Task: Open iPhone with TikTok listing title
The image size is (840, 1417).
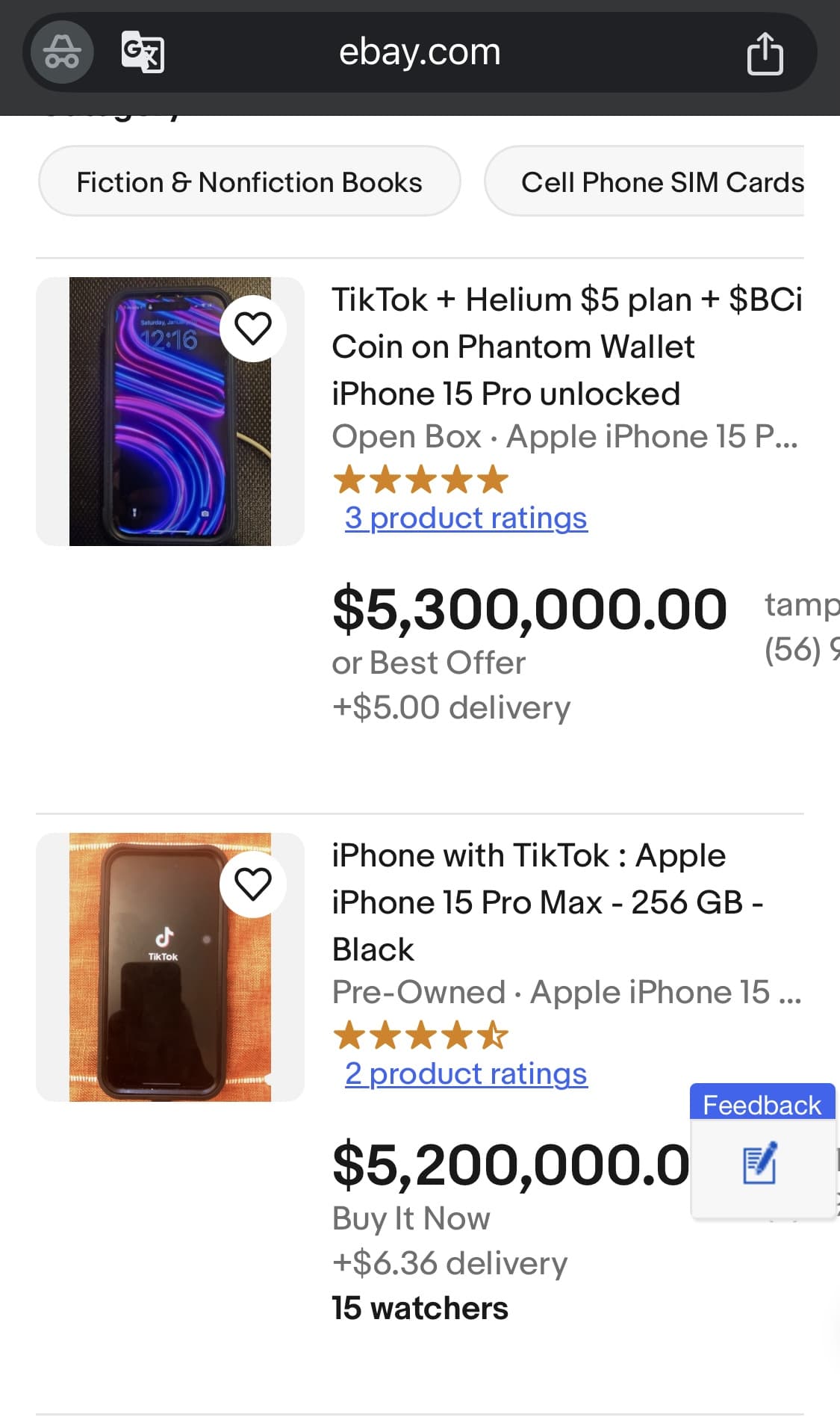Action: point(547,902)
